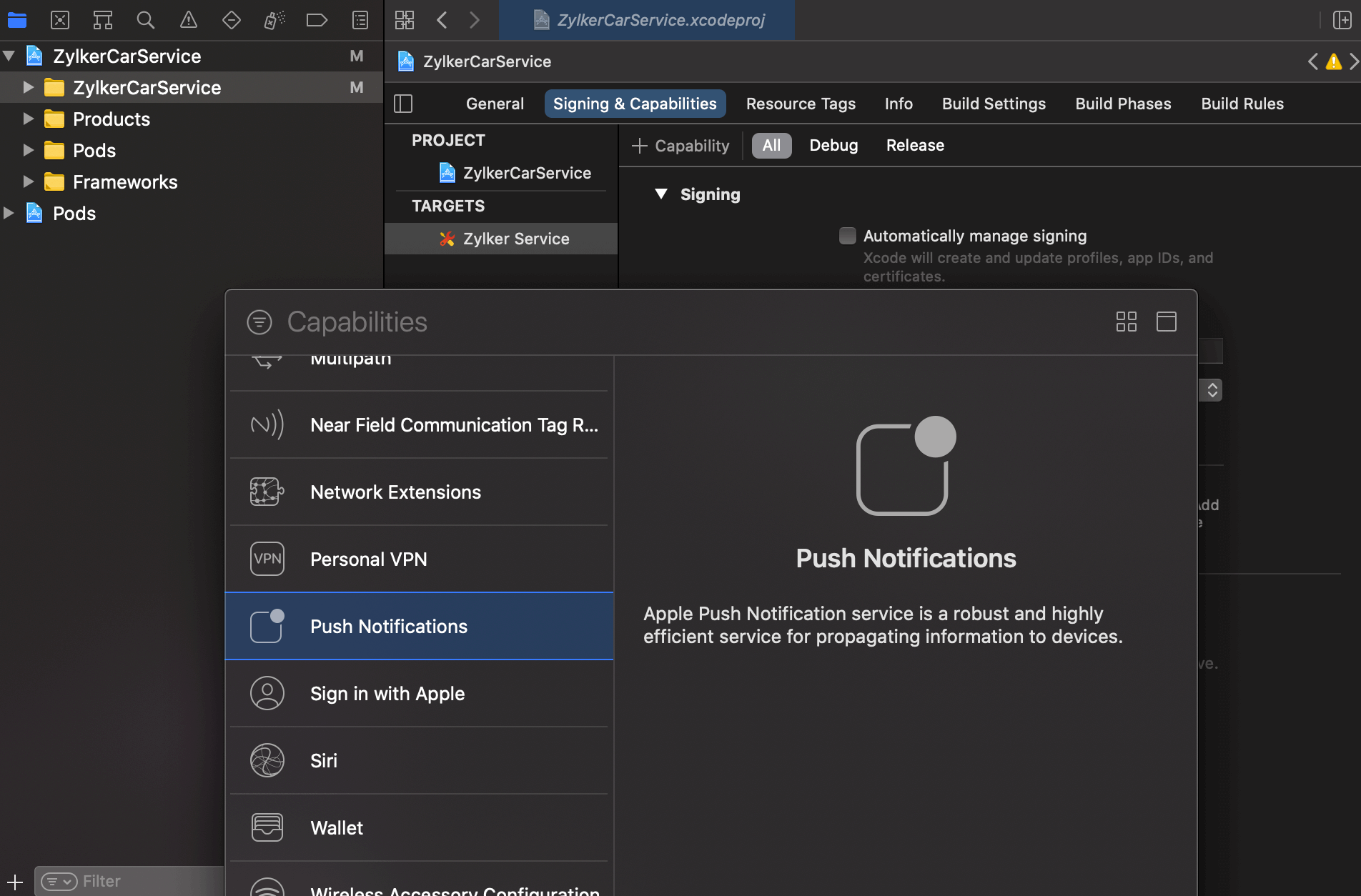Image resolution: width=1361 pixels, height=896 pixels.
Task: Collapse the ZylkerCarService root project
Action: pos(9,56)
